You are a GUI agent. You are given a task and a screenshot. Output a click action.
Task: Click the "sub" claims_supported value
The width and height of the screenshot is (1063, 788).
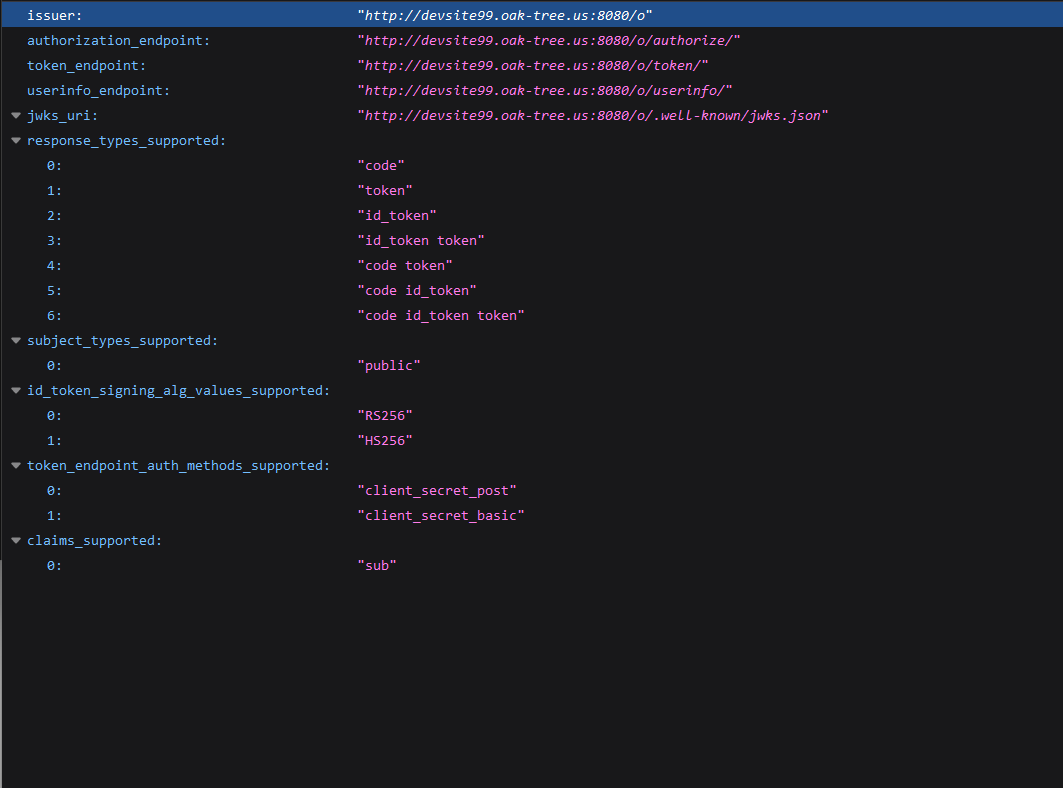pyautogui.click(x=377, y=565)
